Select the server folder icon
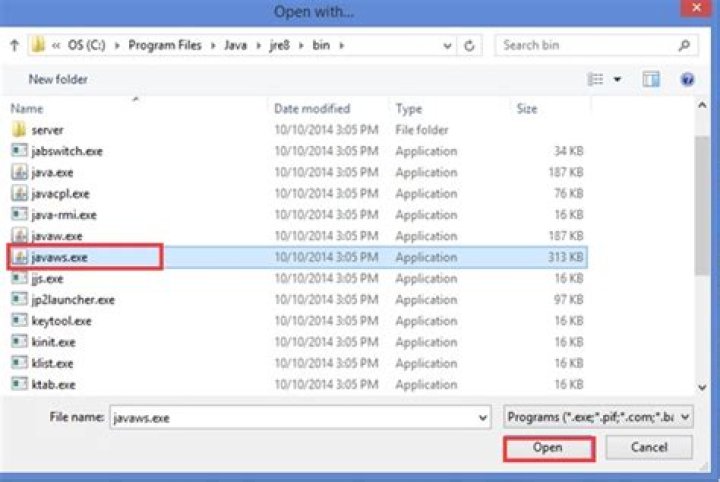The image size is (720, 482). (x=19, y=130)
